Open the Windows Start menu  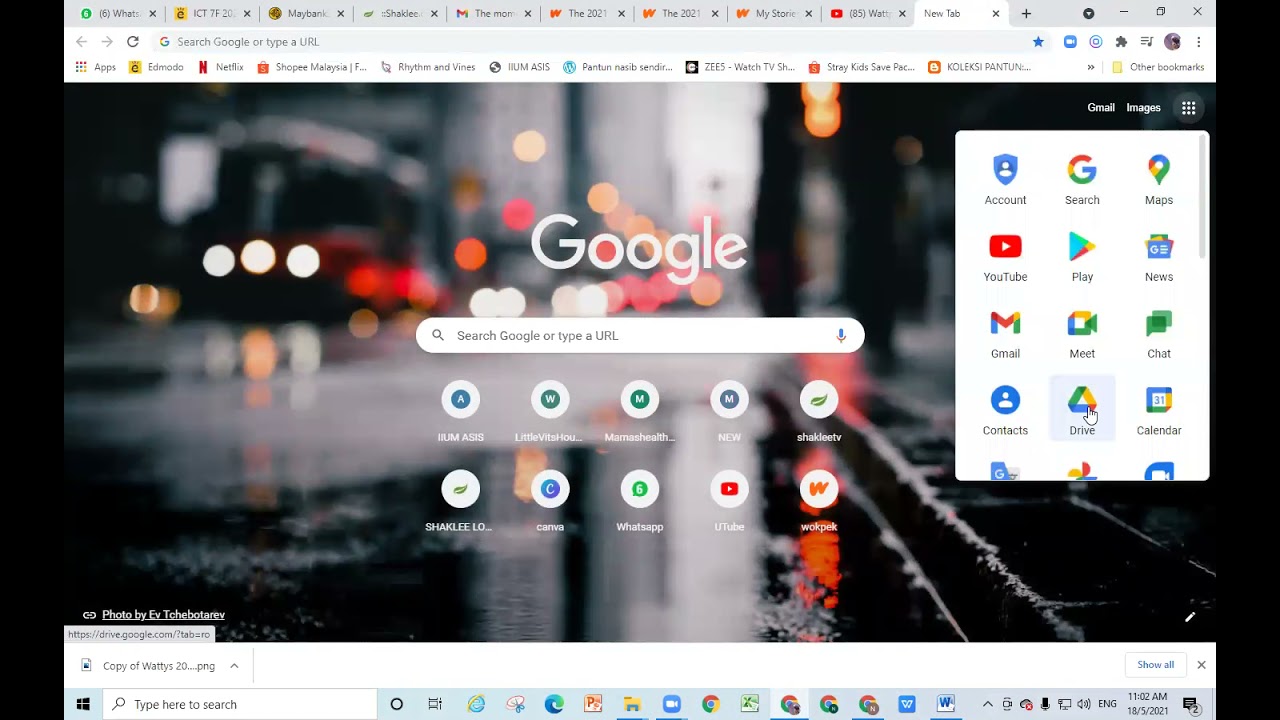pyautogui.click(x=83, y=704)
